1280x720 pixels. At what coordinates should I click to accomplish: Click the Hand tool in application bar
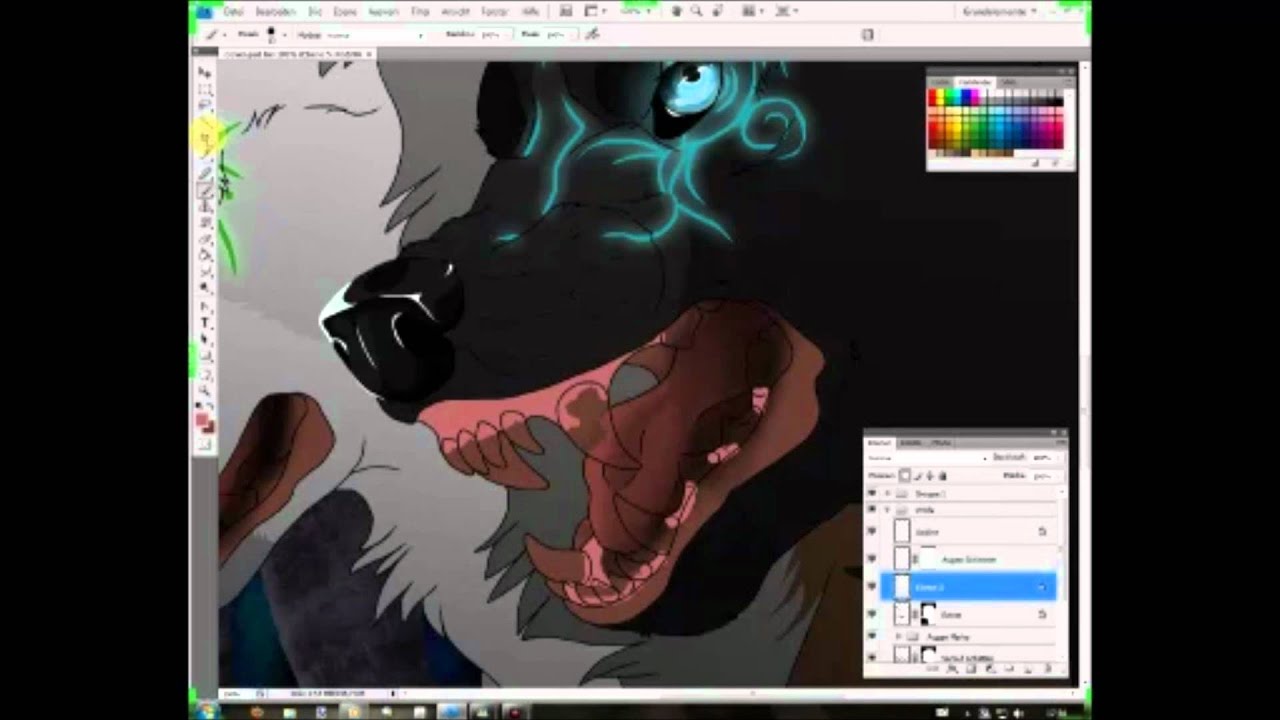[677, 11]
